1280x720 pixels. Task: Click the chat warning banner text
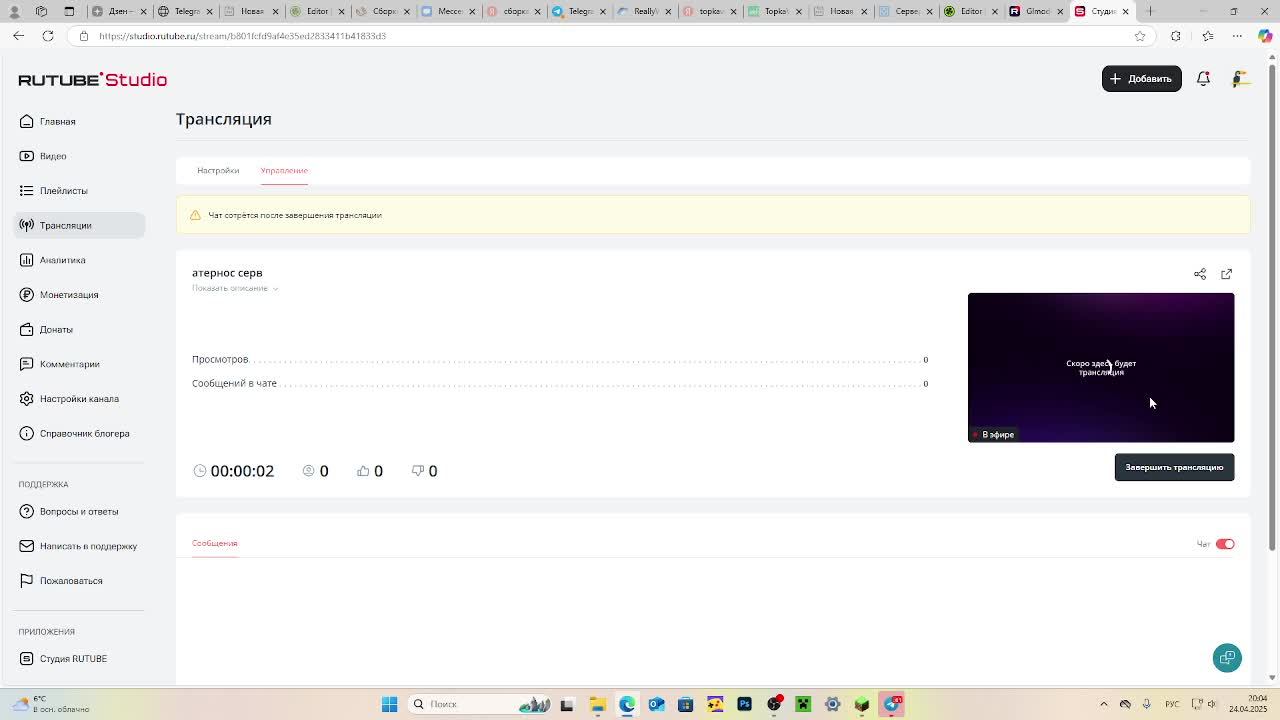295,215
